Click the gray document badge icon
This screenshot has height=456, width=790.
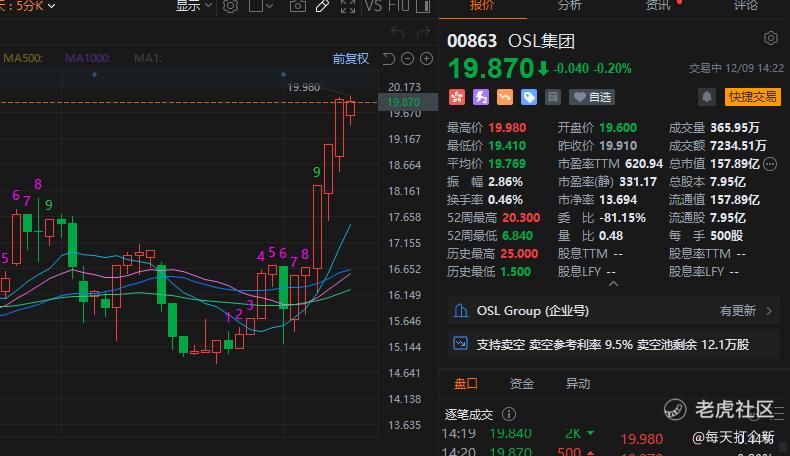553,97
